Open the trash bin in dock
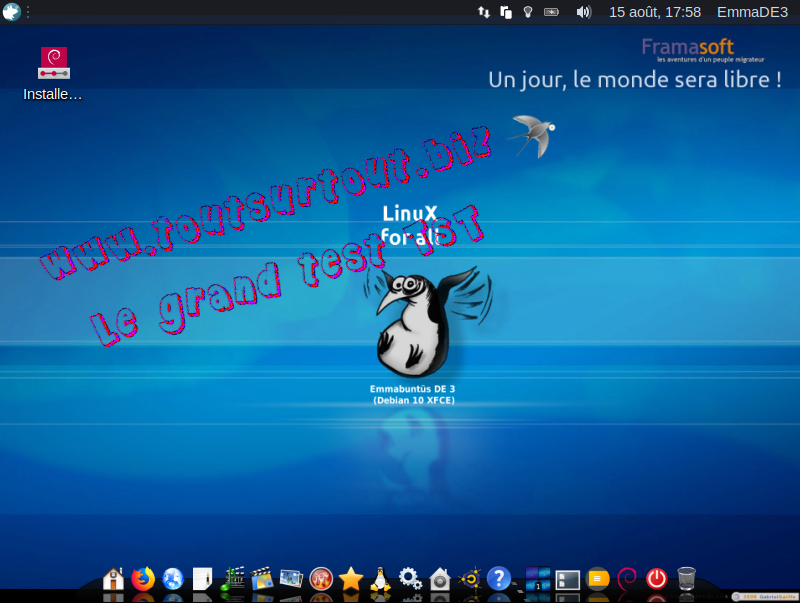The image size is (800, 603). [686, 579]
